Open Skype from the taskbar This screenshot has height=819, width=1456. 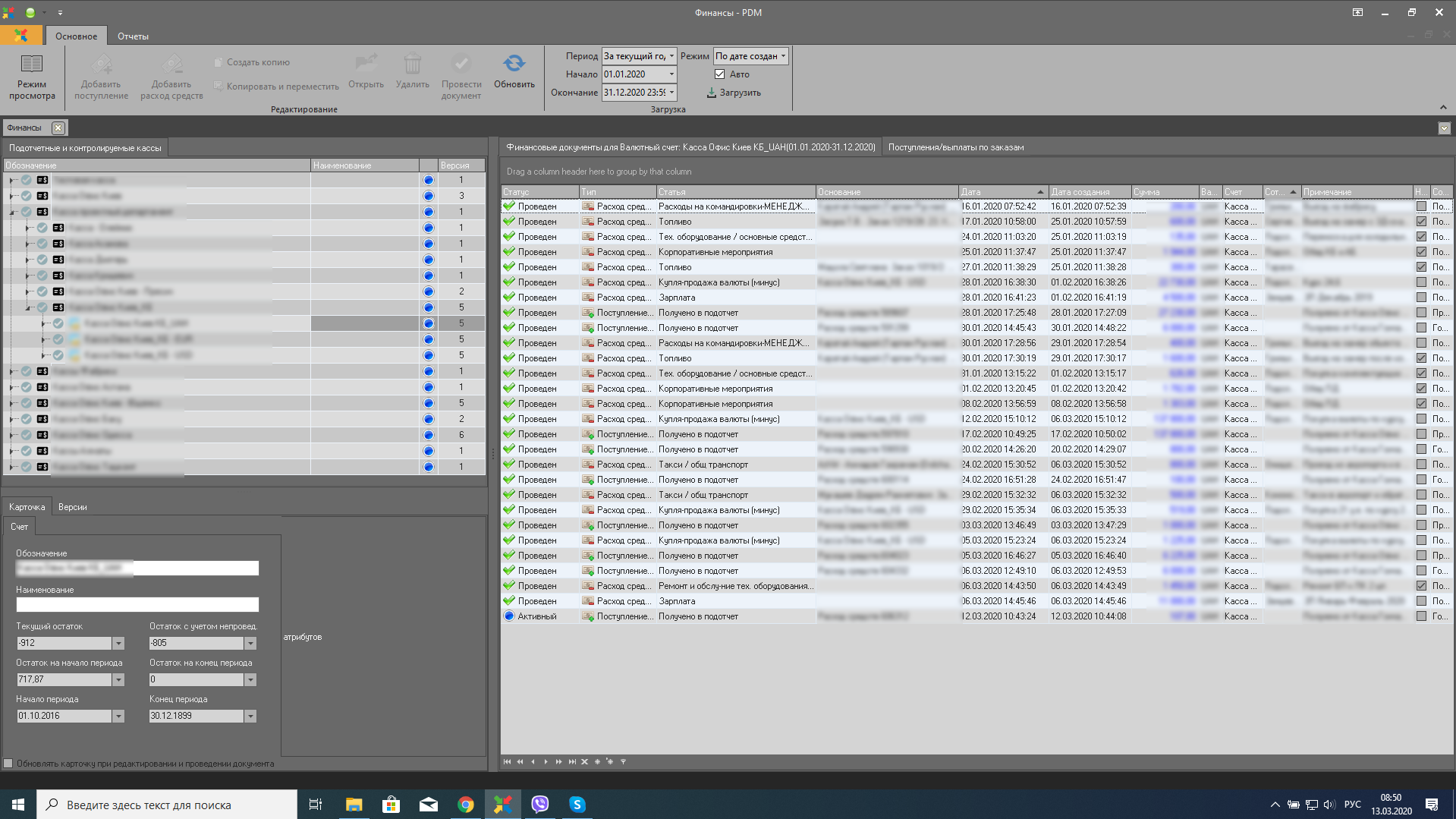(x=577, y=805)
